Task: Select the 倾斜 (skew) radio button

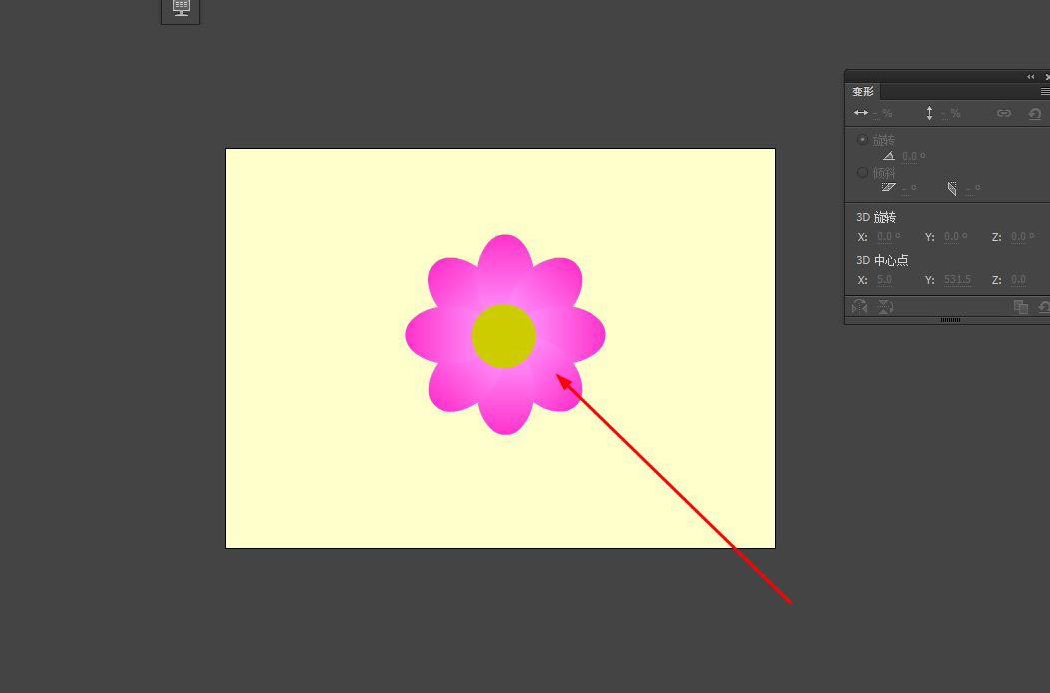Action: click(x=861, y=172)
